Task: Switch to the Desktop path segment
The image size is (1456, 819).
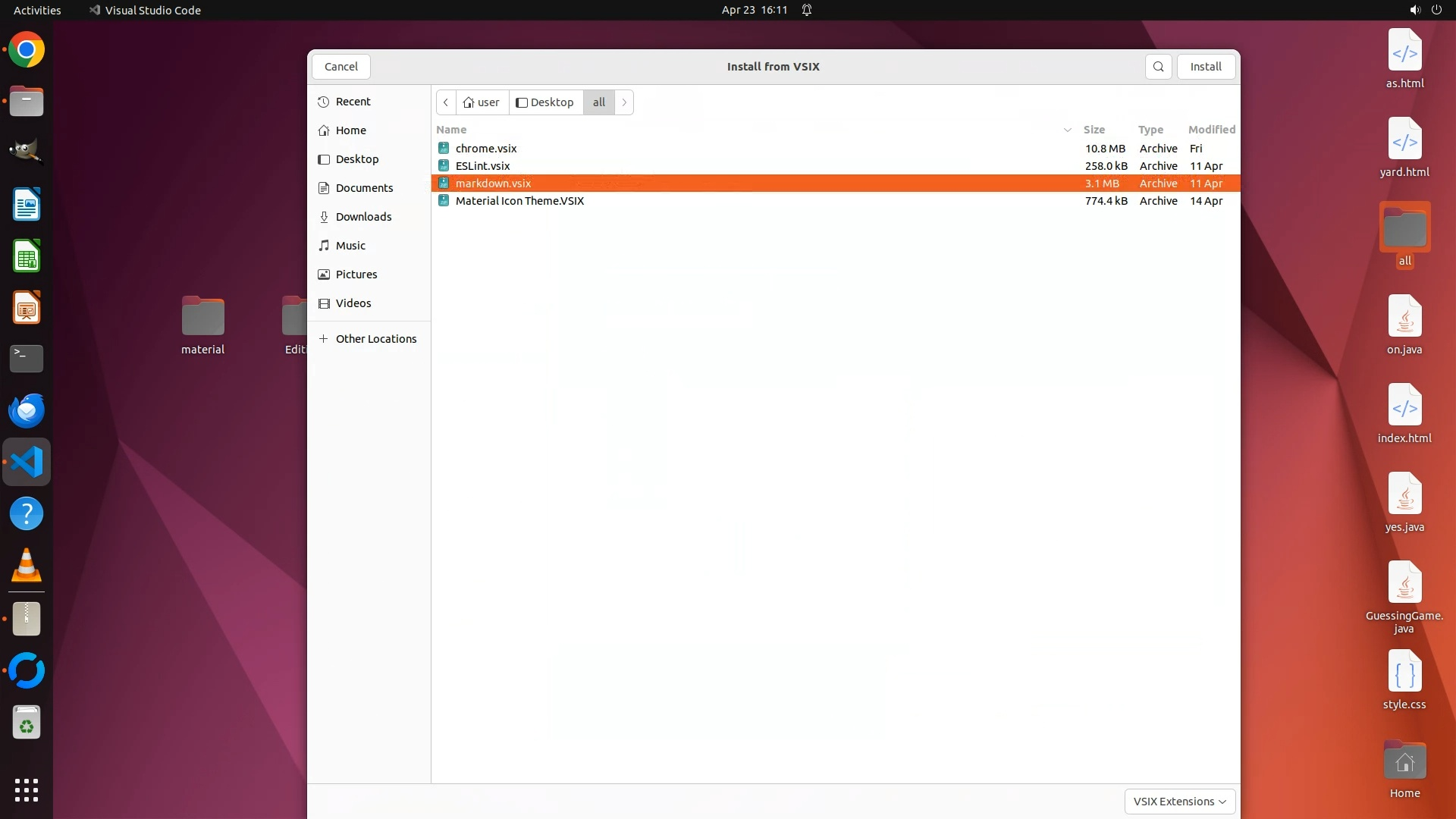Action: 545,102
